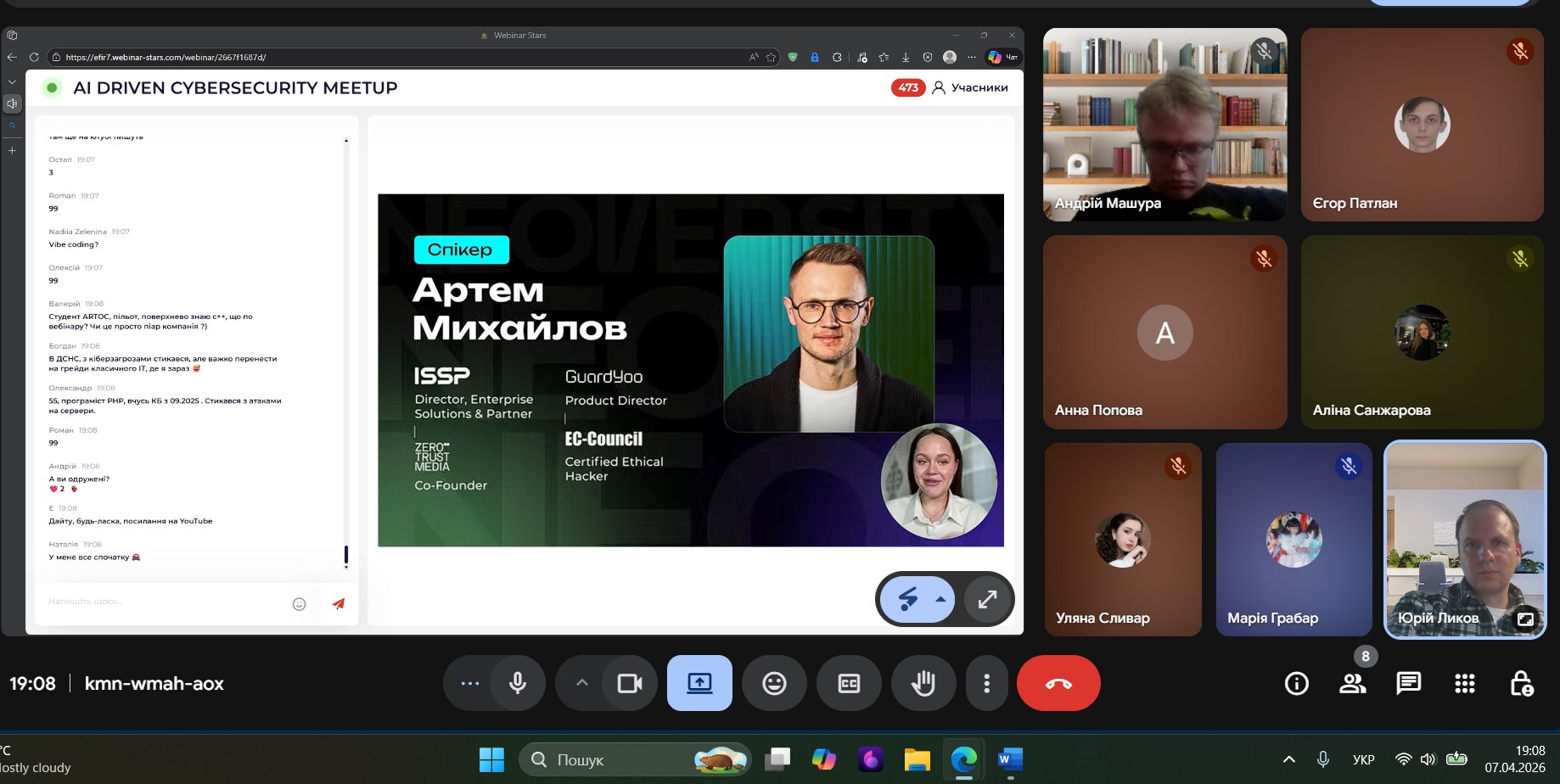Stop presenting the screen share
The height and width of the screenshot is (784, 1560).
[x=699, y=683]
